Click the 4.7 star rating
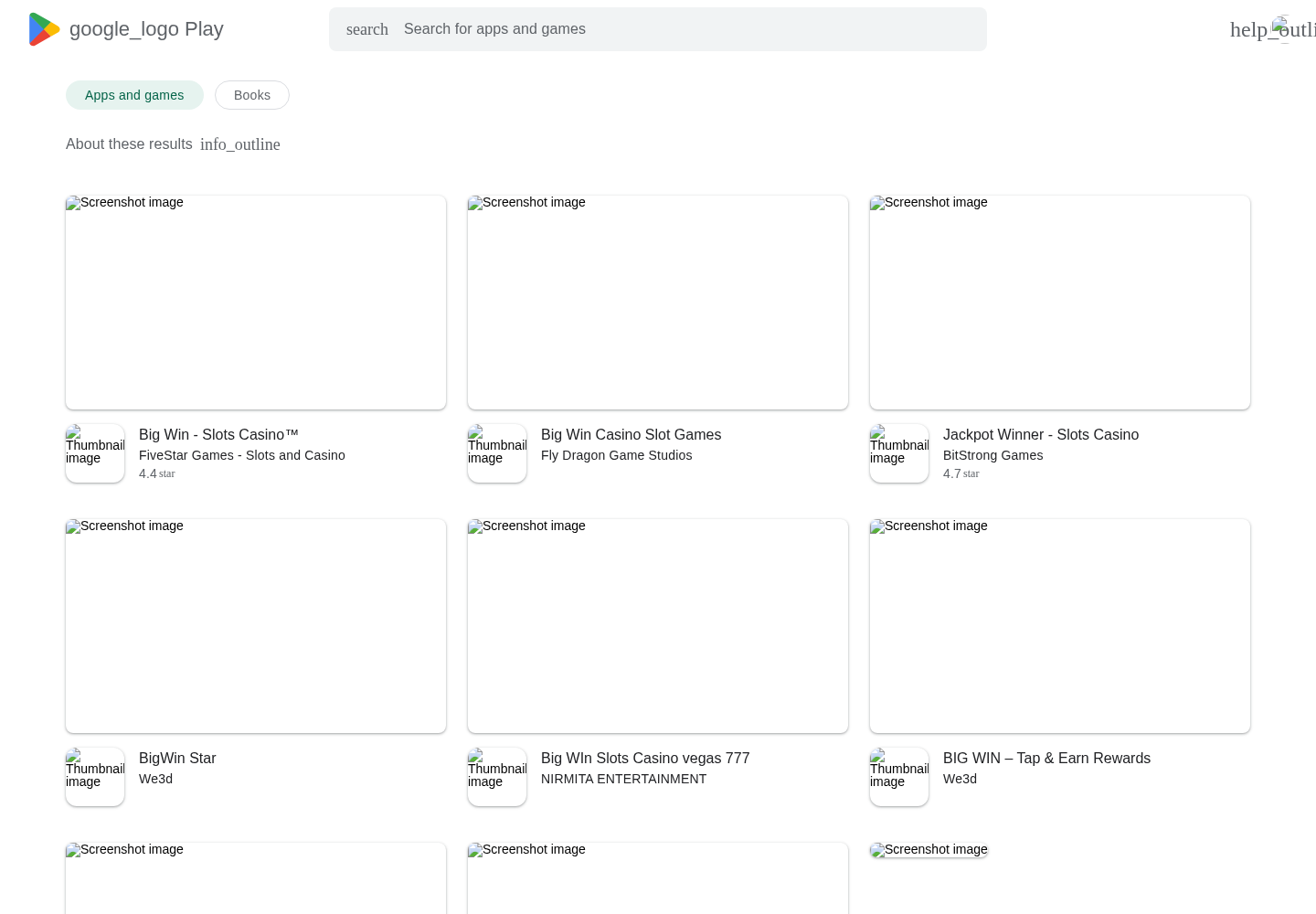Image resolution: width=1316 pixels, height=914 pixels. 961,473
